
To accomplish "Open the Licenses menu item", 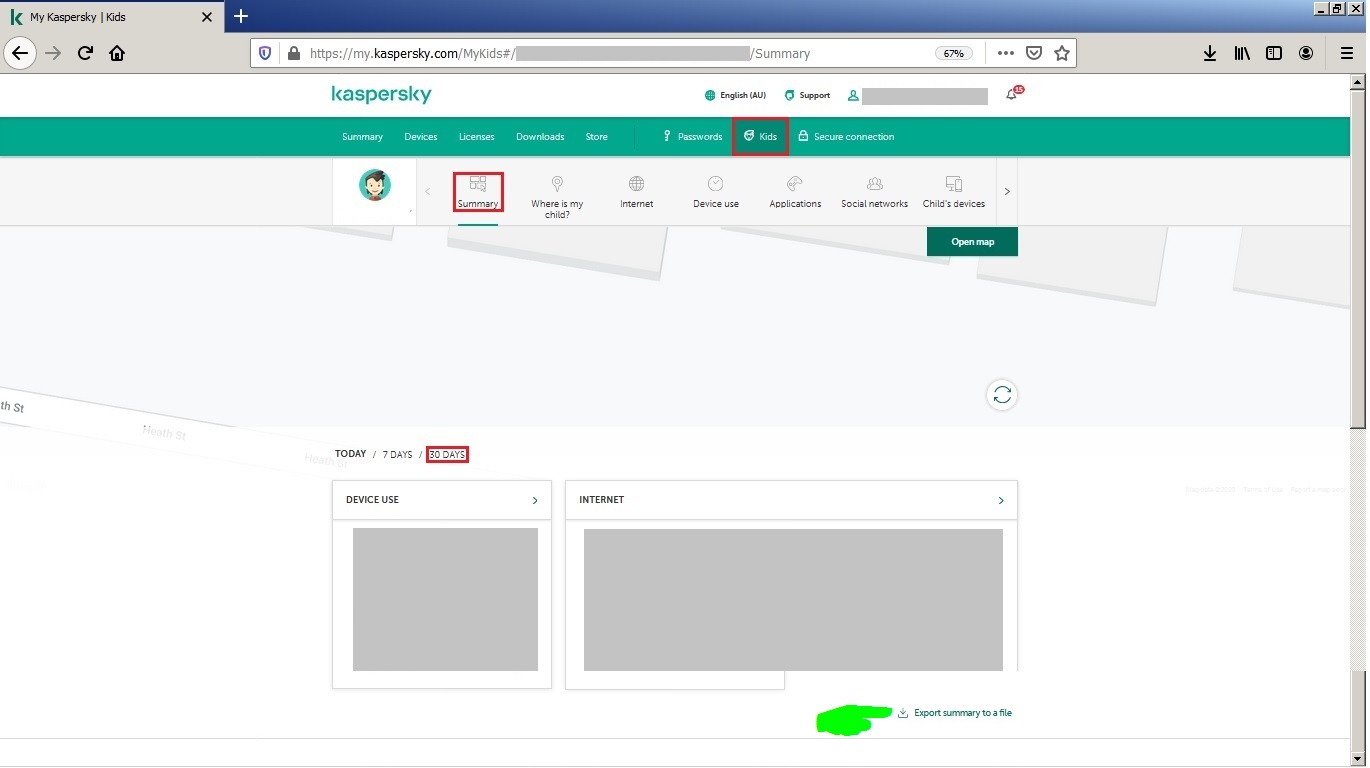I will 477,137.
